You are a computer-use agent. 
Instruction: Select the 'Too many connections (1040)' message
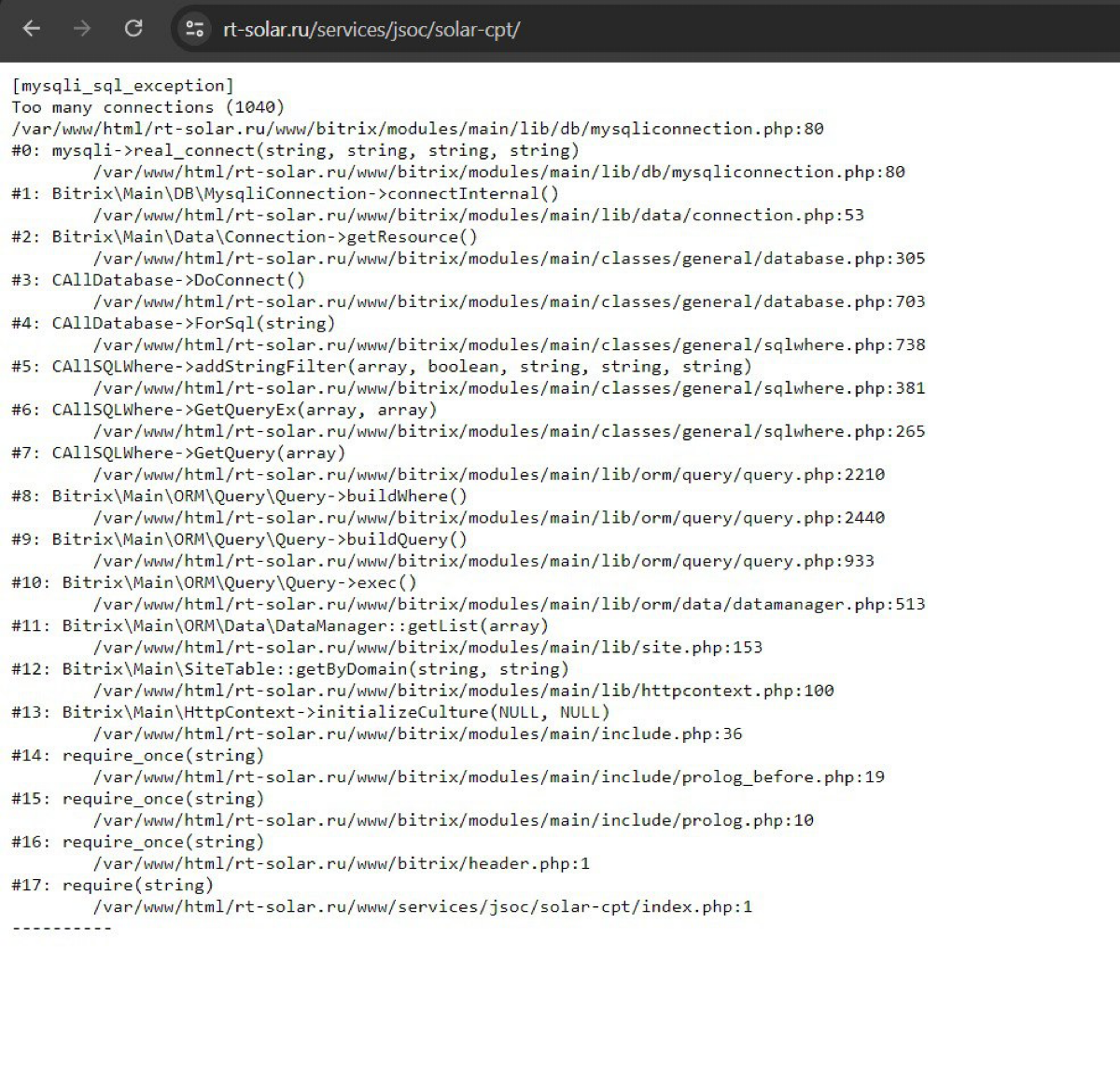pos(147,107)
